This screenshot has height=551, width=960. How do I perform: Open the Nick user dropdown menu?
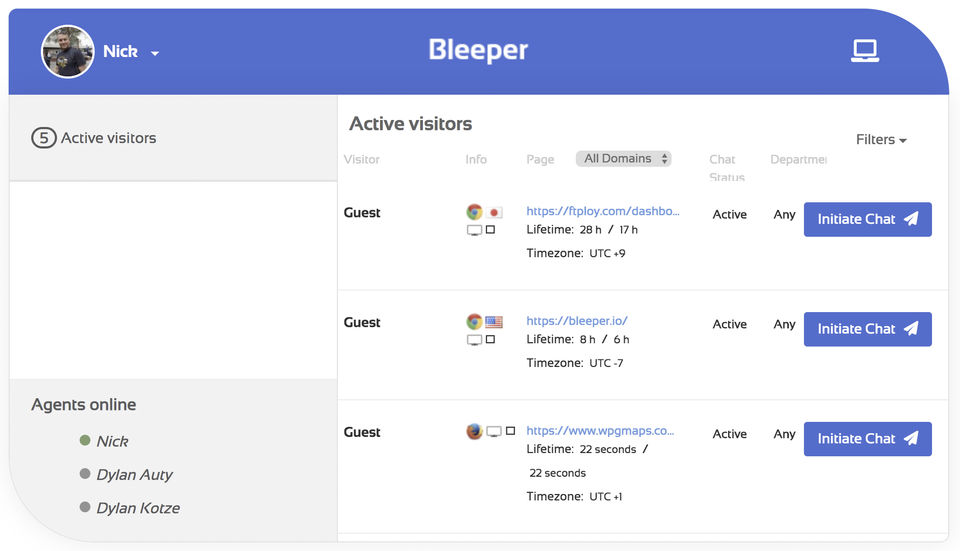pyautogui.click(x=155, y=53)
